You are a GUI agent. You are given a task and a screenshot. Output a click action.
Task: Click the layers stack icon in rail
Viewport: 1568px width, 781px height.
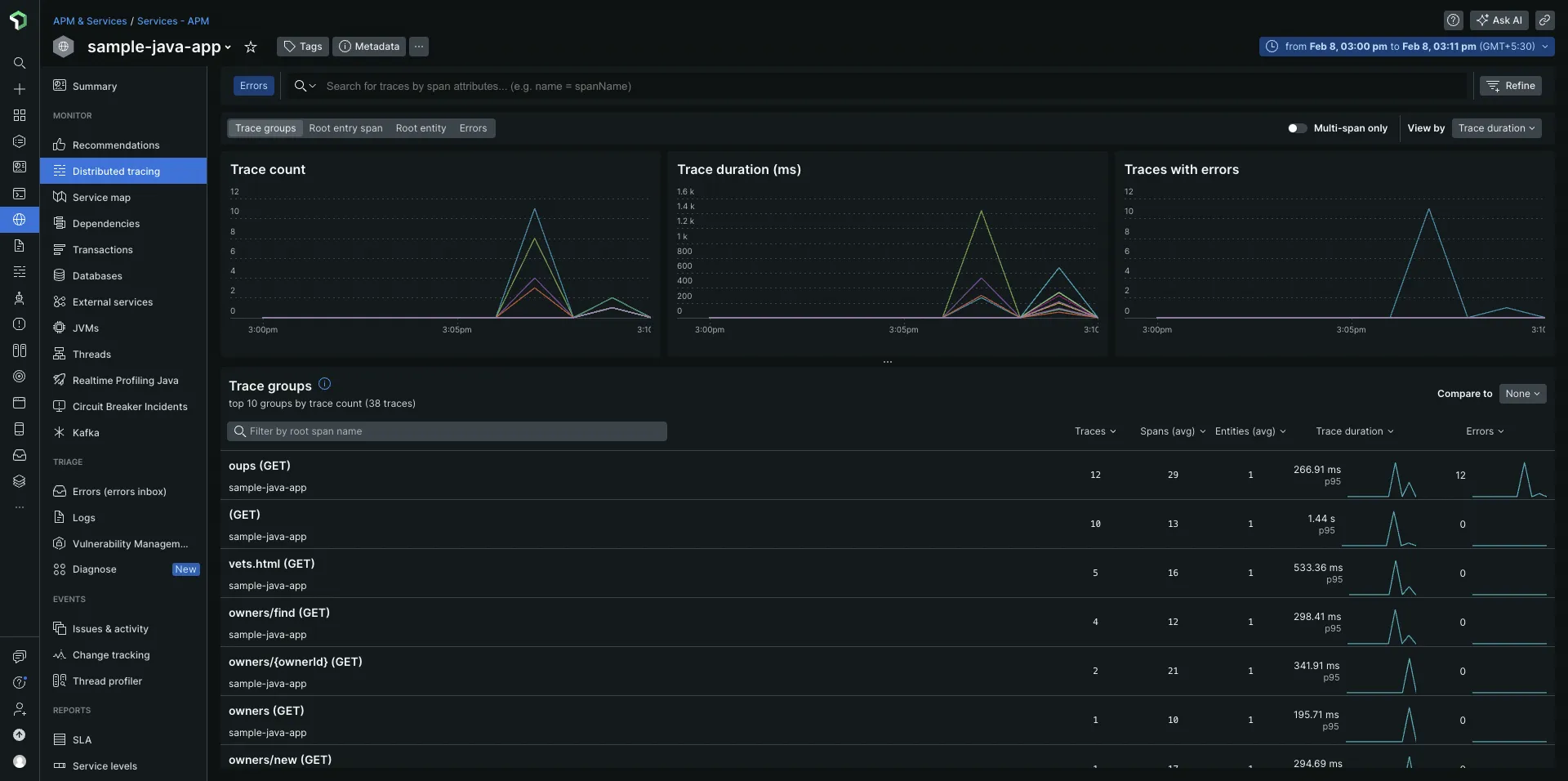click(x=20, y=481)
